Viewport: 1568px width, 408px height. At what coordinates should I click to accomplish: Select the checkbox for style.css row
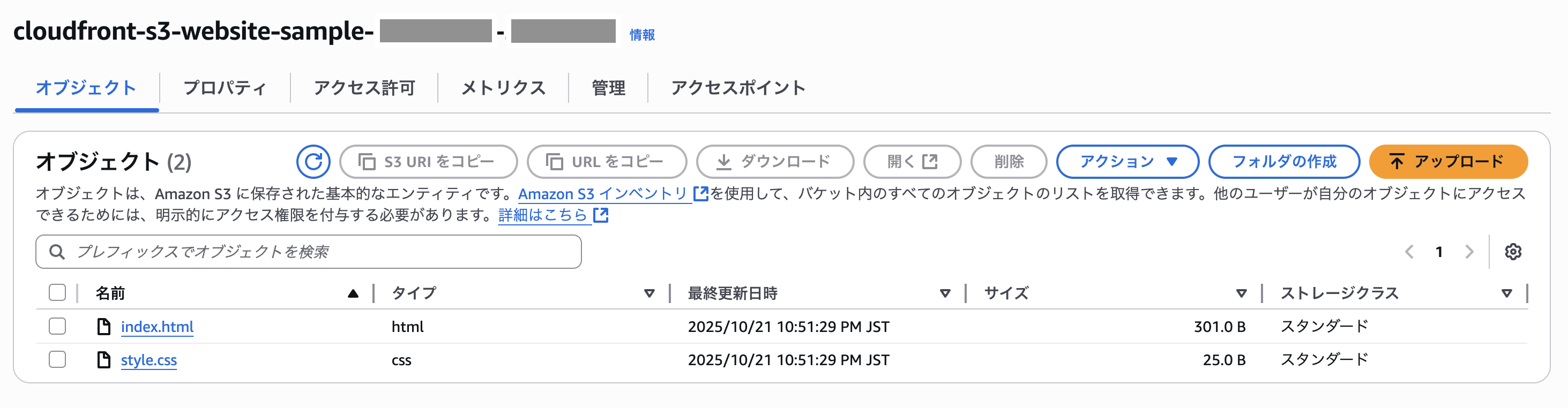click(x=57, y=359)
